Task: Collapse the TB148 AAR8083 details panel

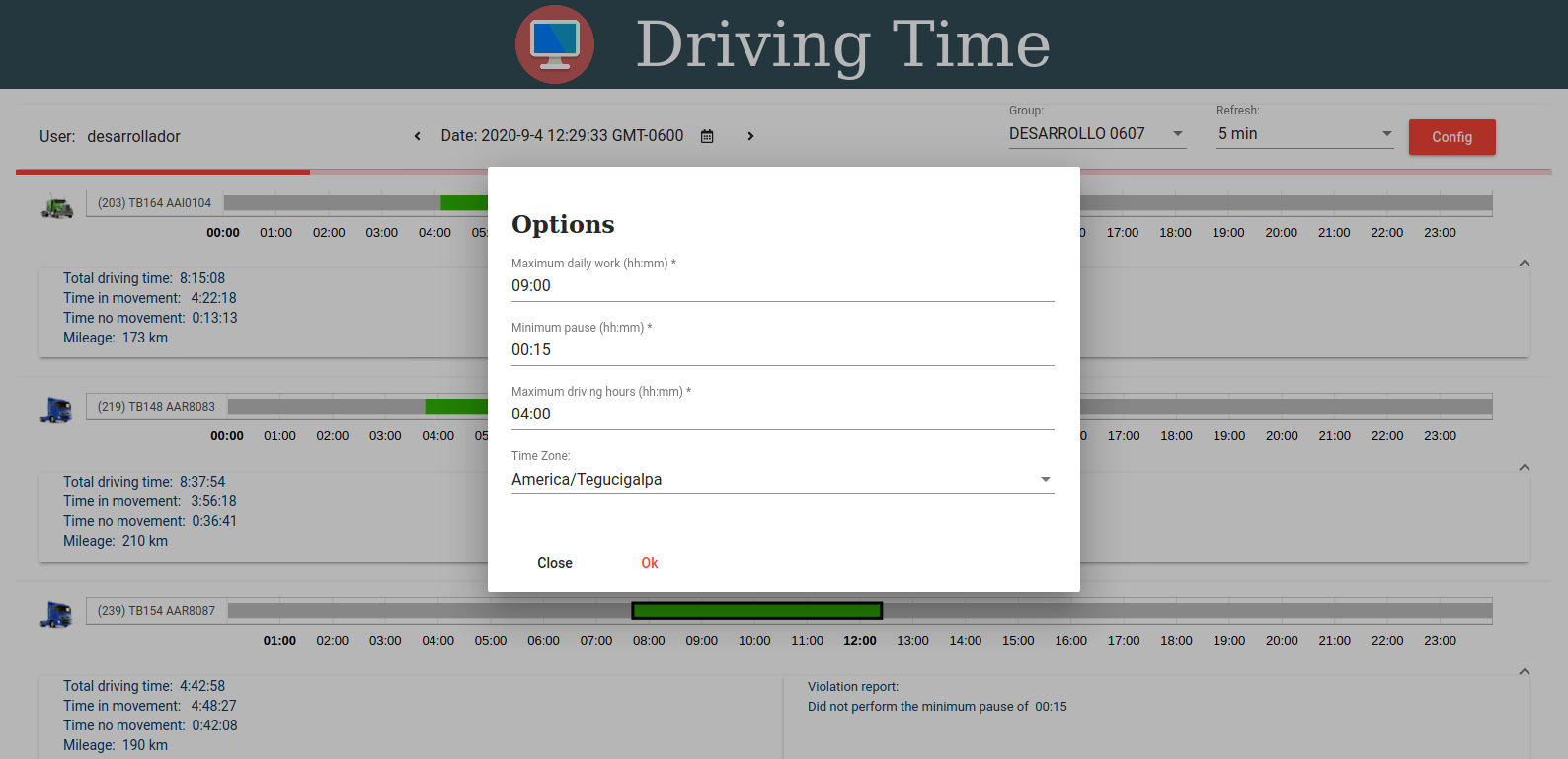Action: tap(1525, 467)
